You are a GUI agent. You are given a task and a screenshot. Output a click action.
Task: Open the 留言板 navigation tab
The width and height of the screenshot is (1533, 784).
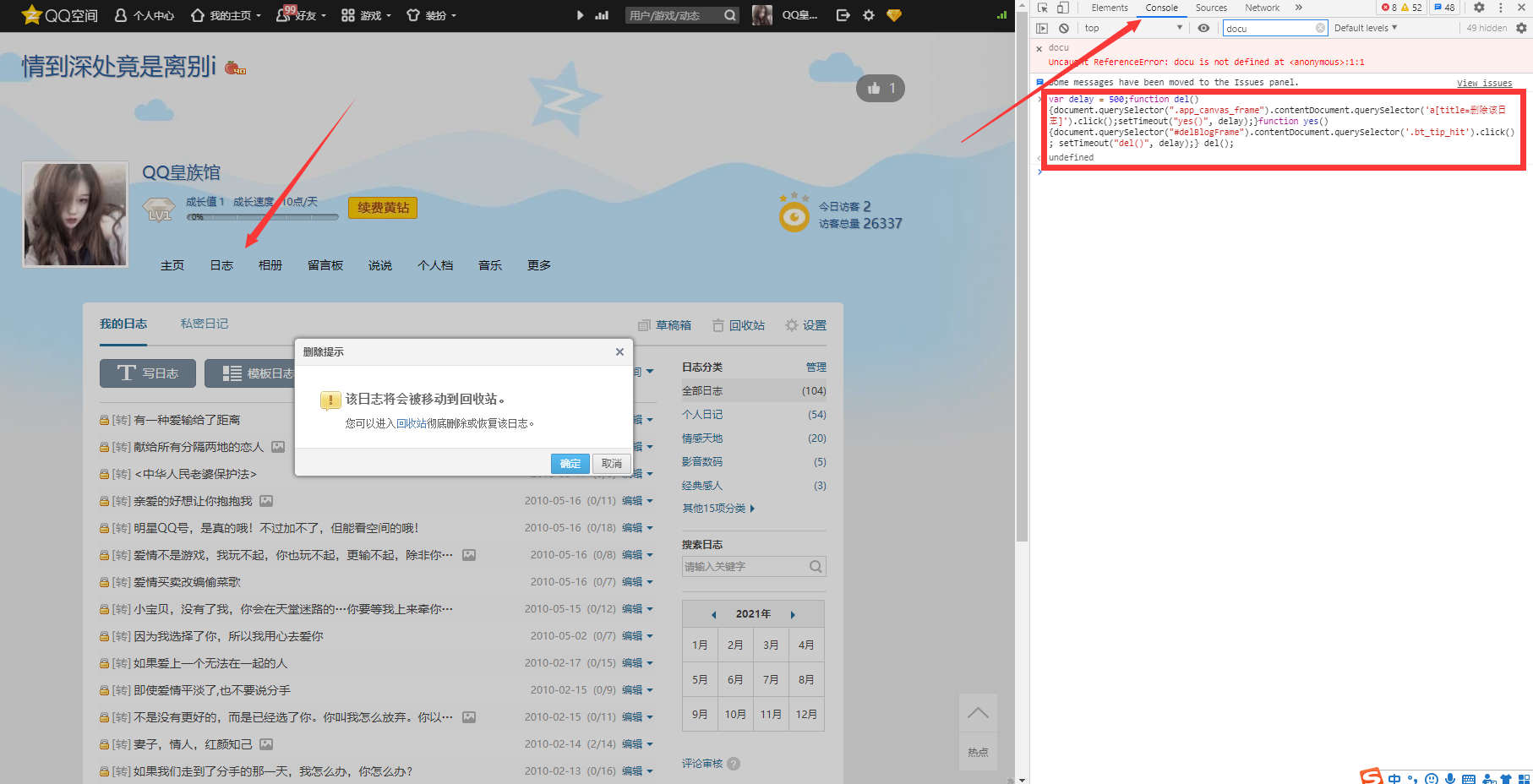point(325,265)
